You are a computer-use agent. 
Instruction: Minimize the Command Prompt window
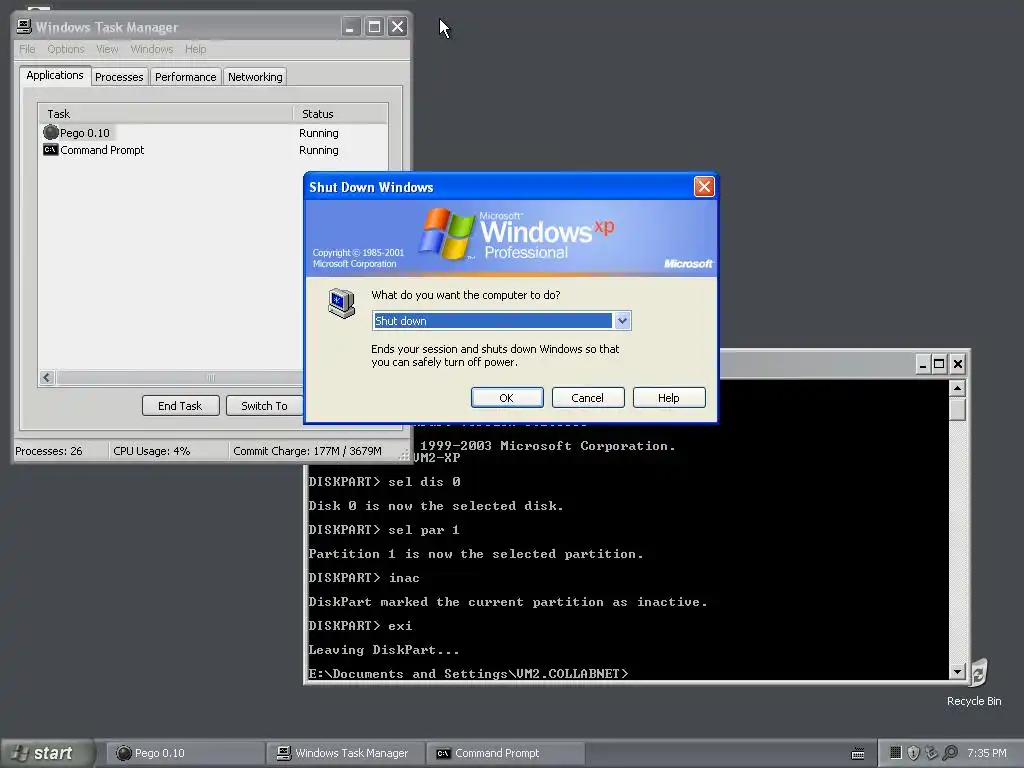tap(922, 364)
